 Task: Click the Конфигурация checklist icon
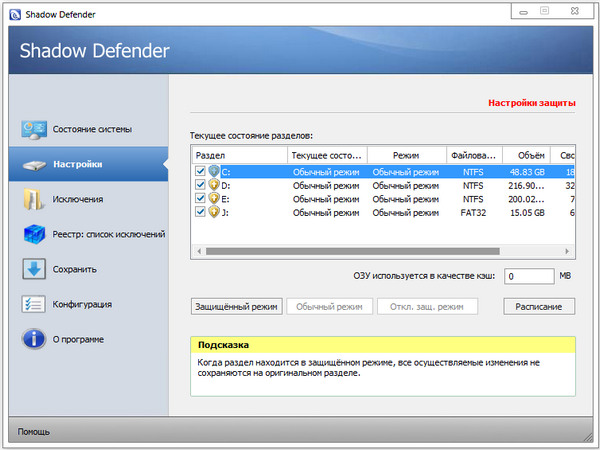point(33,304)
